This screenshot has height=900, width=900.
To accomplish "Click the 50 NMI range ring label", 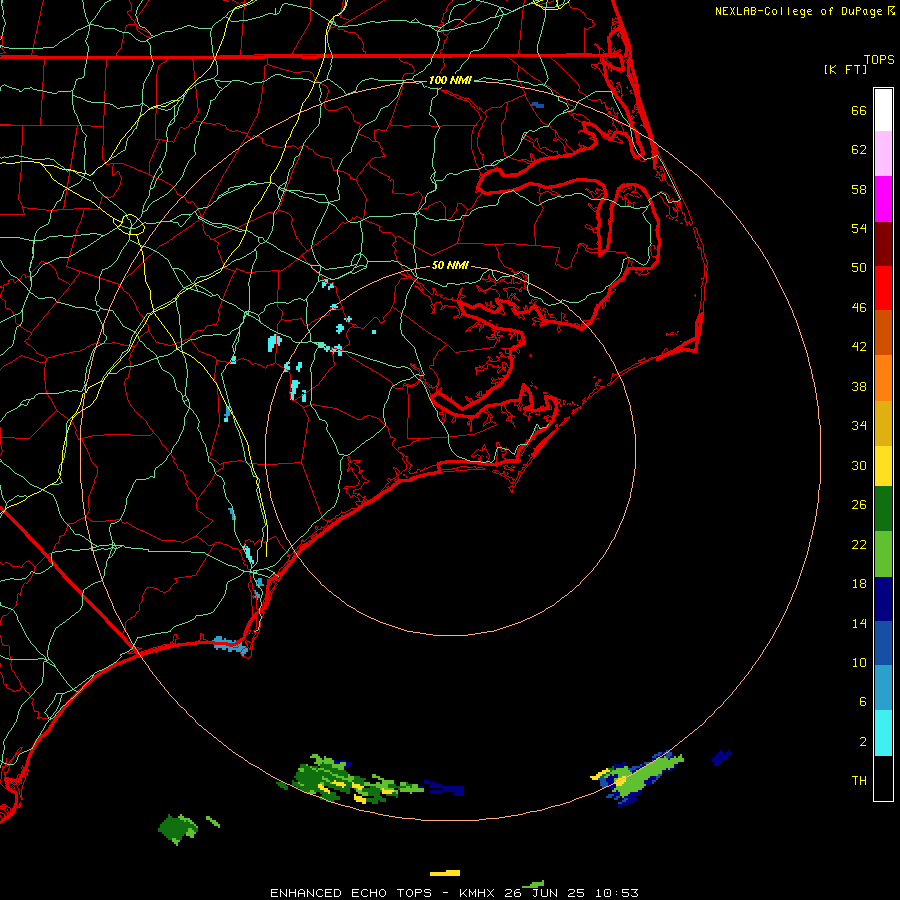I will pyautogui.click(x=450, y=265).
